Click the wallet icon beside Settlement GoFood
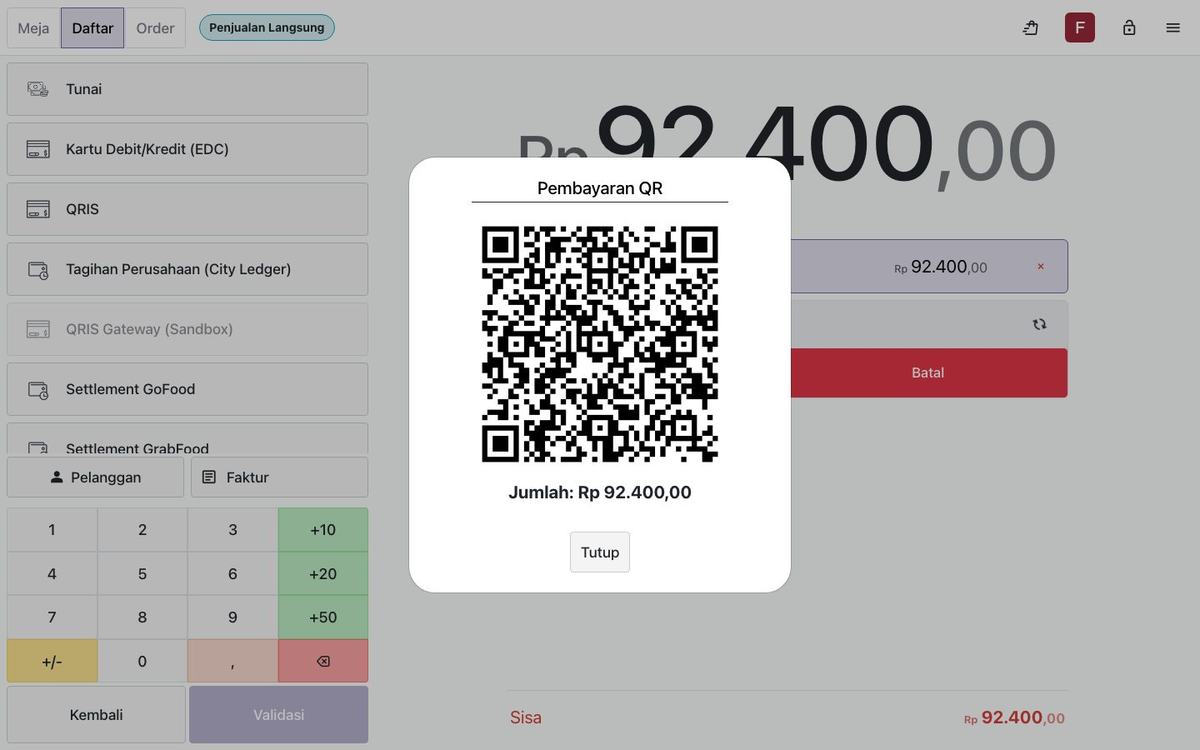The width and height of the screenshot is (1200, 750). coord(38,390)
